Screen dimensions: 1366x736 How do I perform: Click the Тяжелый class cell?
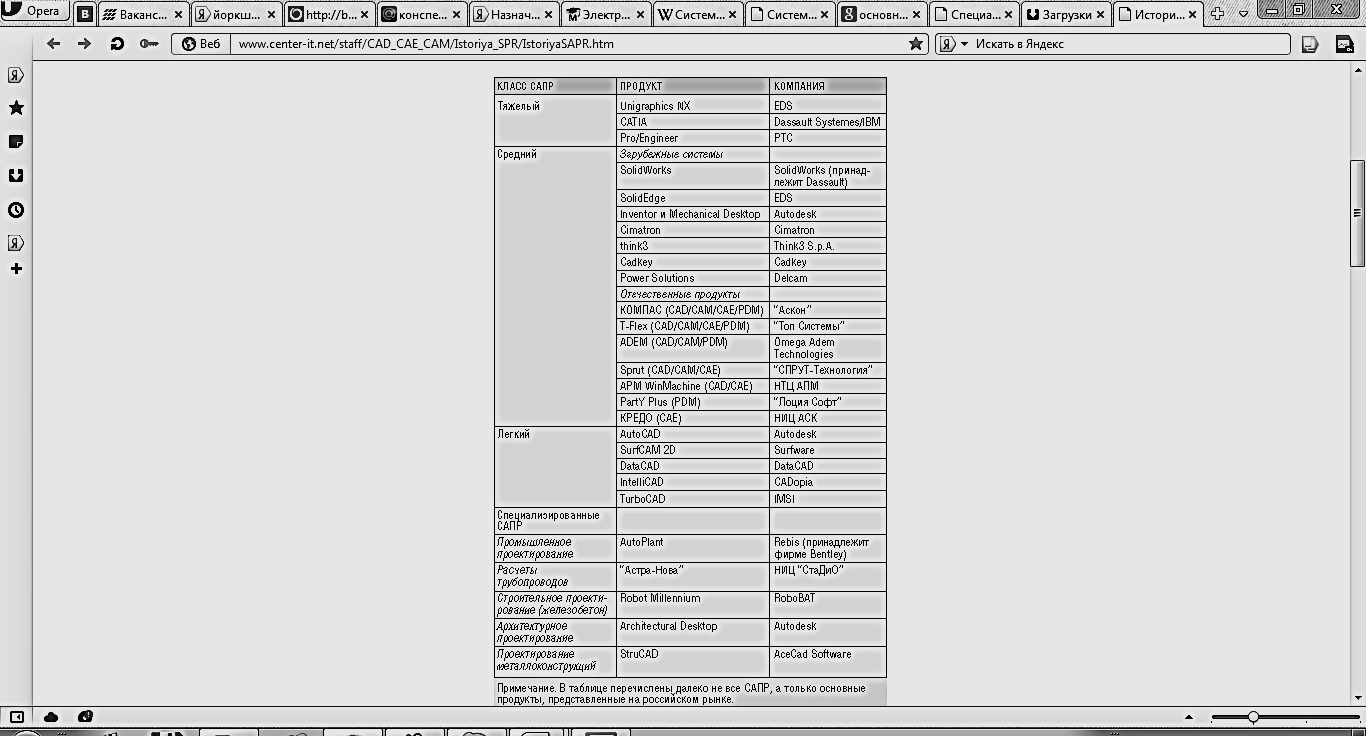(555, 122)
